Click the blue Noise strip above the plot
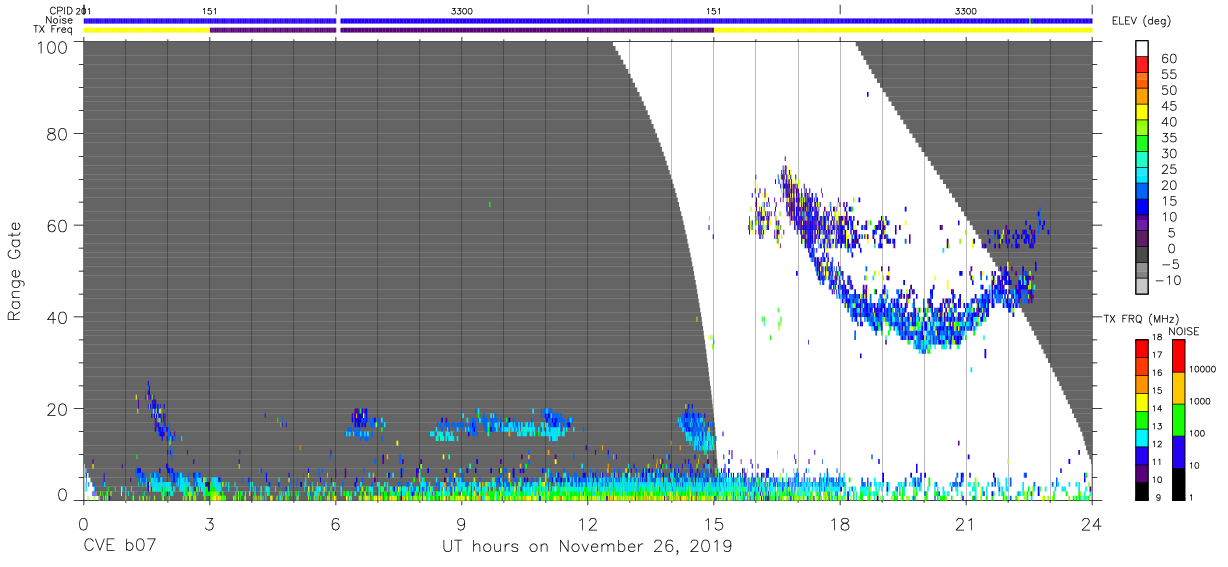 point(588,20)
